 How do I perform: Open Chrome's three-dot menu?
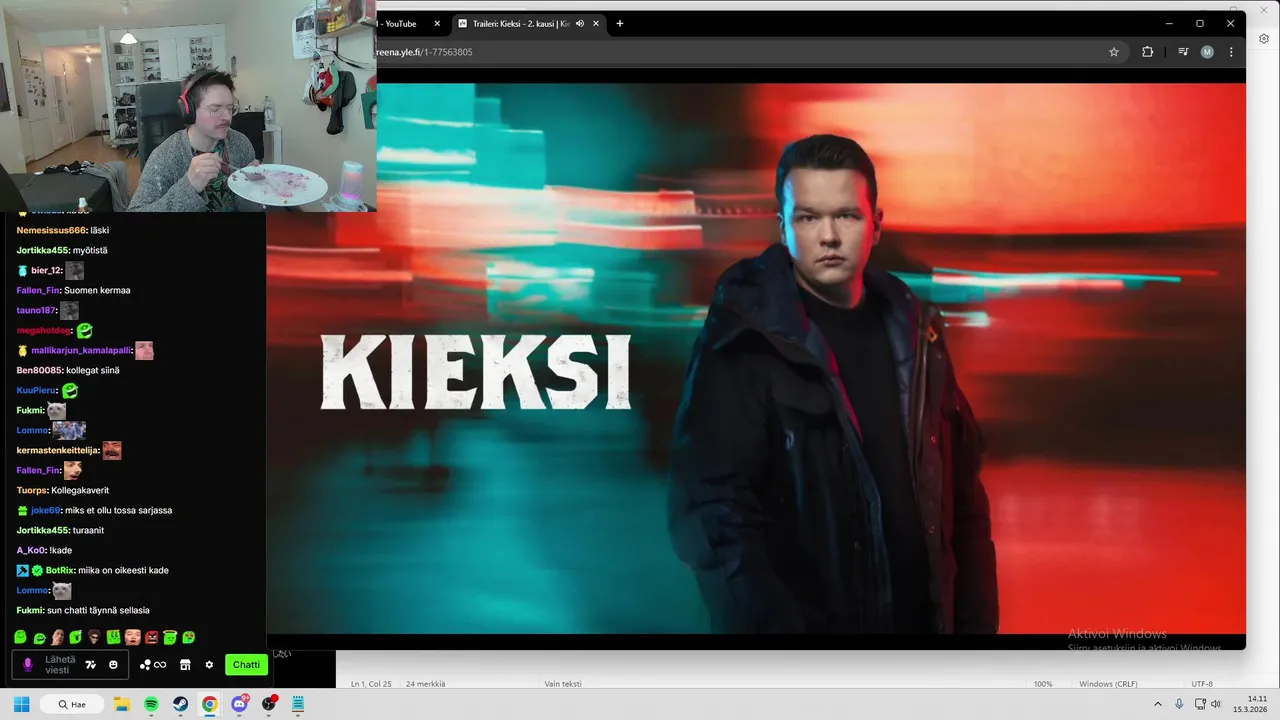click(1231, 52)
